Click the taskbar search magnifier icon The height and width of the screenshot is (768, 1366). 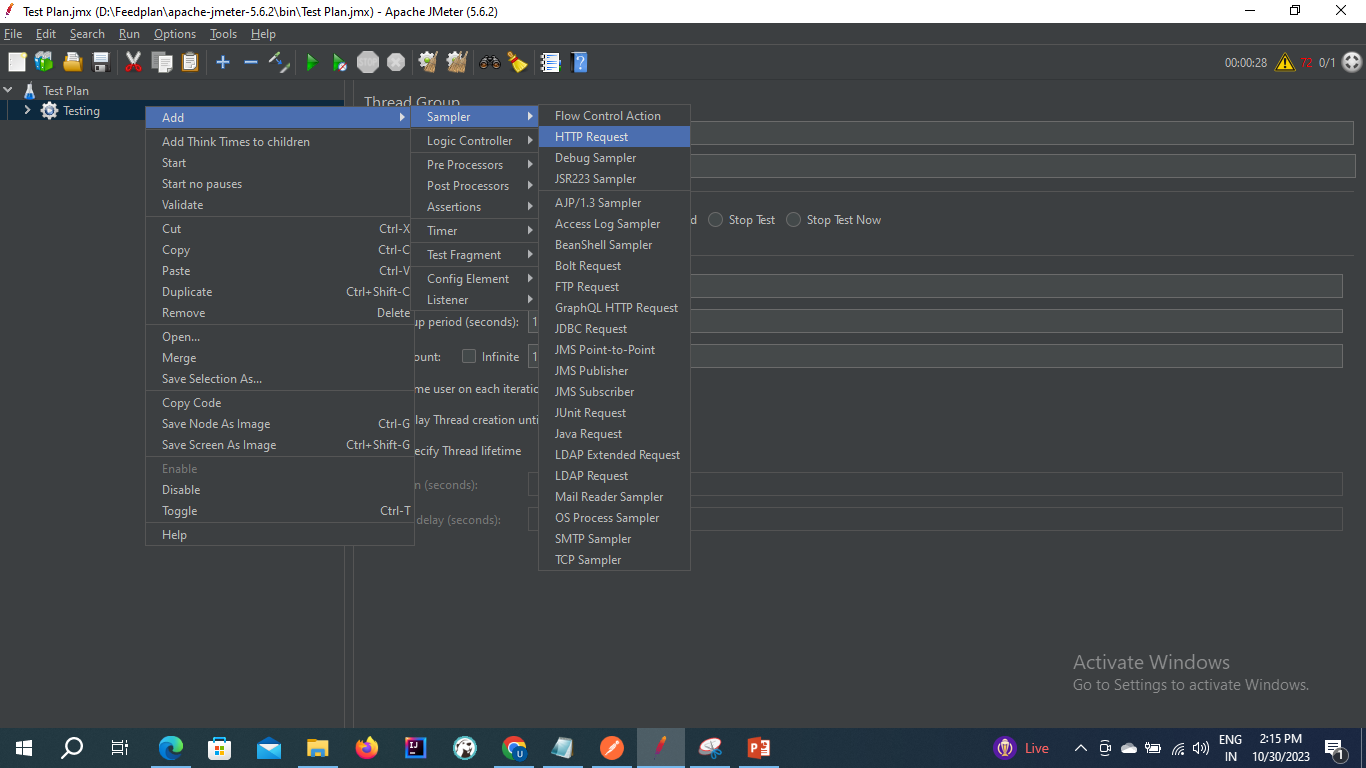pyautogui.click(x=73, y=747)
